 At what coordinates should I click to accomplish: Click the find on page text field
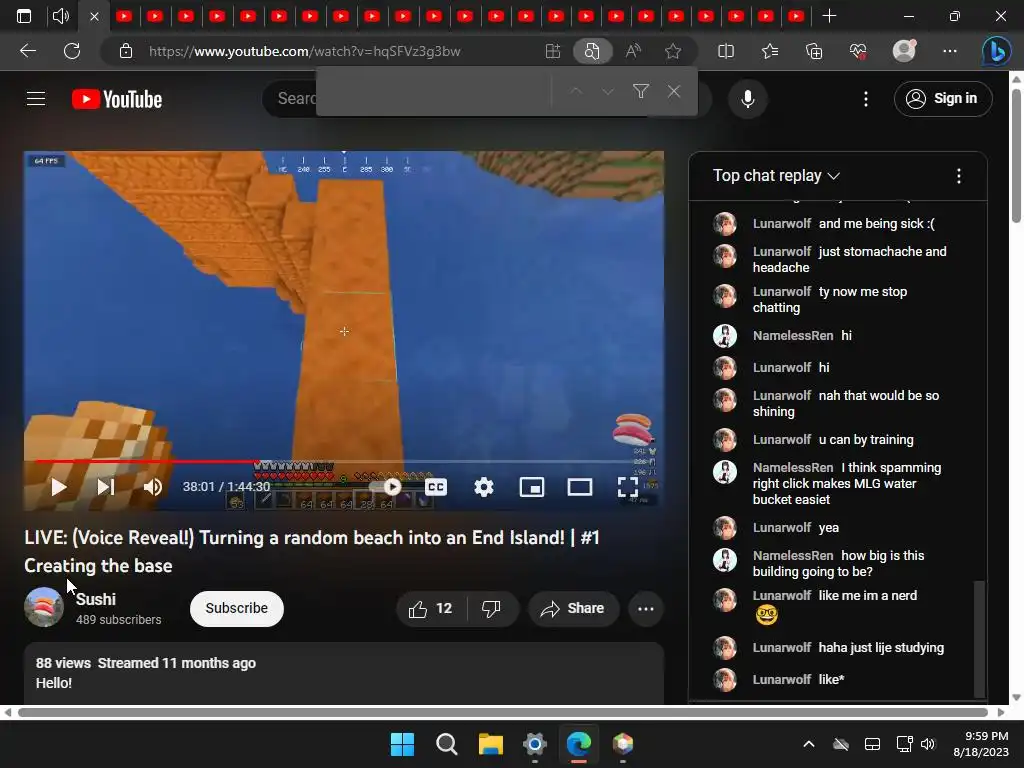434,91
